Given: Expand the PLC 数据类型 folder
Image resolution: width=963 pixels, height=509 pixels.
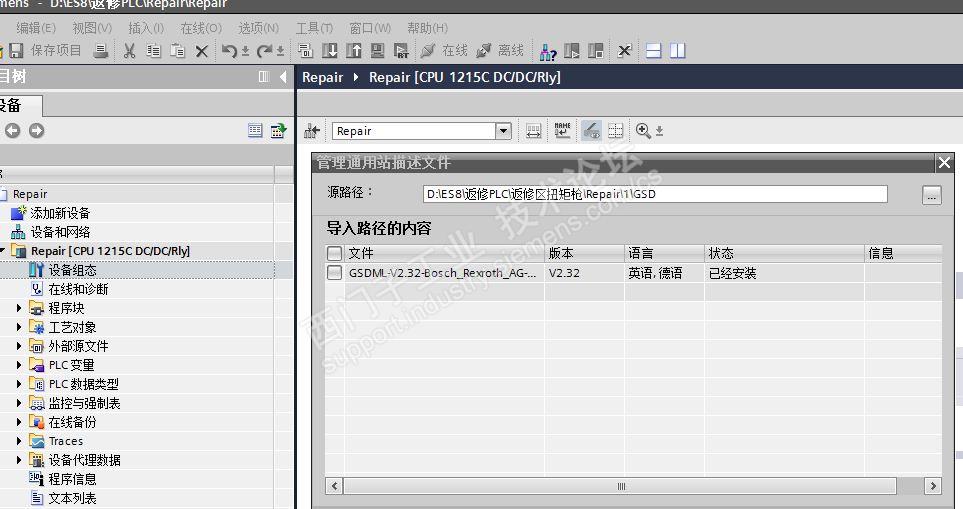Looking at the screenshot, I should (18, 384).
